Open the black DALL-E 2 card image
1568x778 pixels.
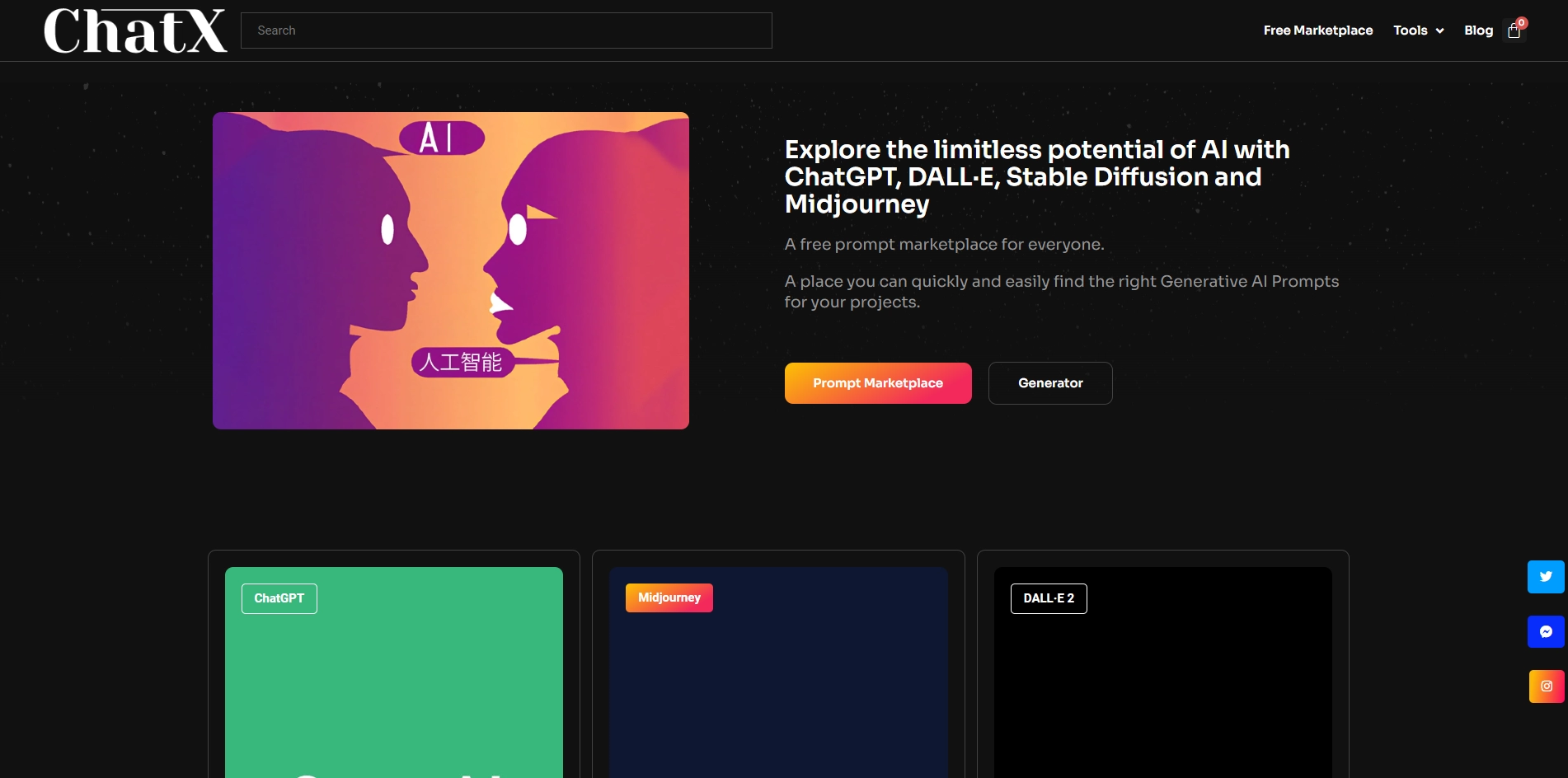tap(1162, 692)
